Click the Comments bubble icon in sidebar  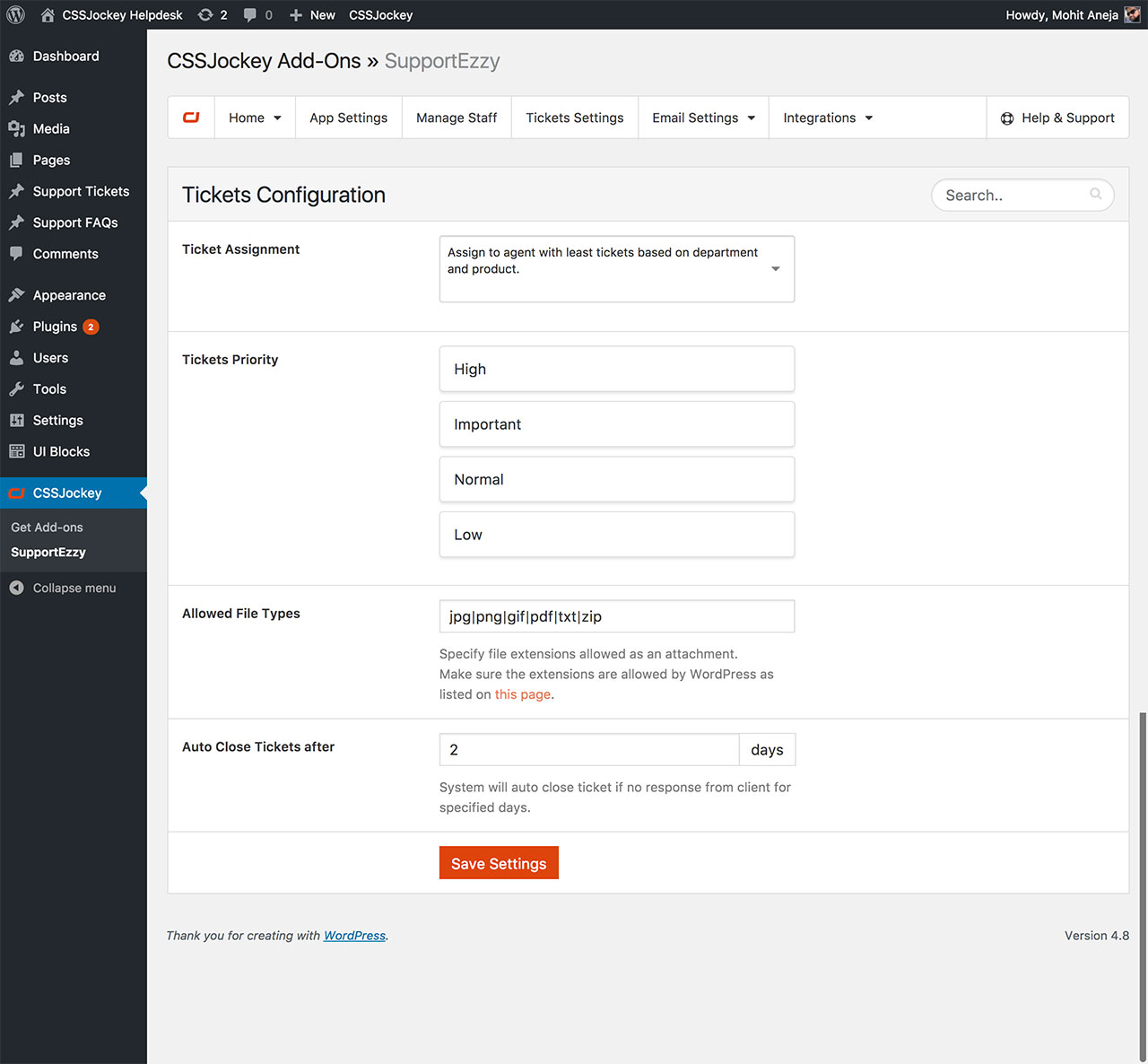(x=16, y=254)
